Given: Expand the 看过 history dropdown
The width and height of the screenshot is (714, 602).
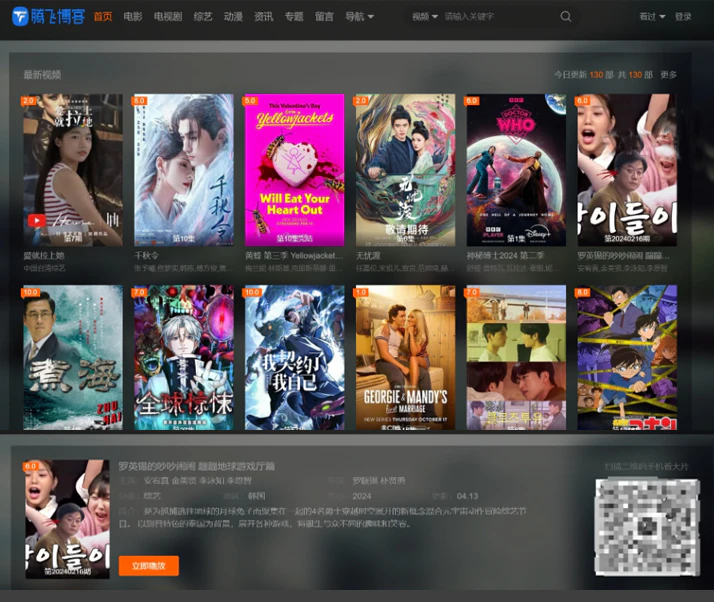Looking at the screenshot, I should pos(650,17).
